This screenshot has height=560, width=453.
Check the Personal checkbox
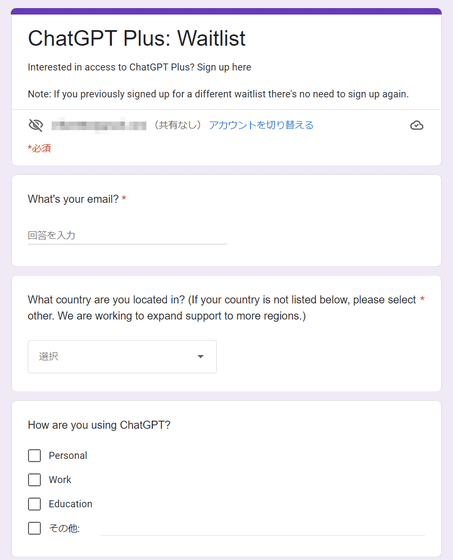tap(34, 455)
